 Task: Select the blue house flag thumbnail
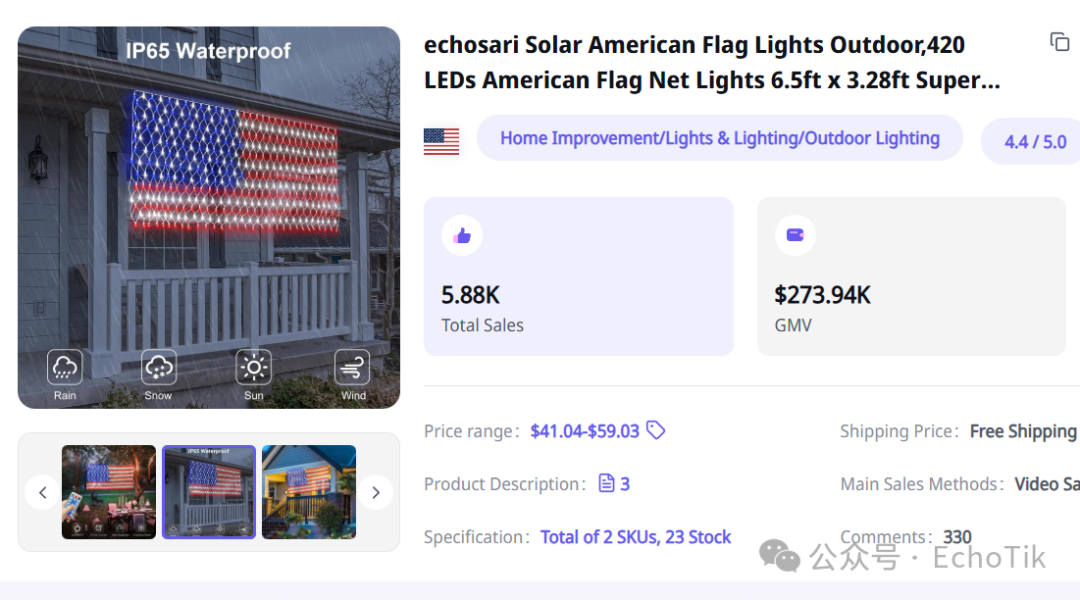pos(309,492)
